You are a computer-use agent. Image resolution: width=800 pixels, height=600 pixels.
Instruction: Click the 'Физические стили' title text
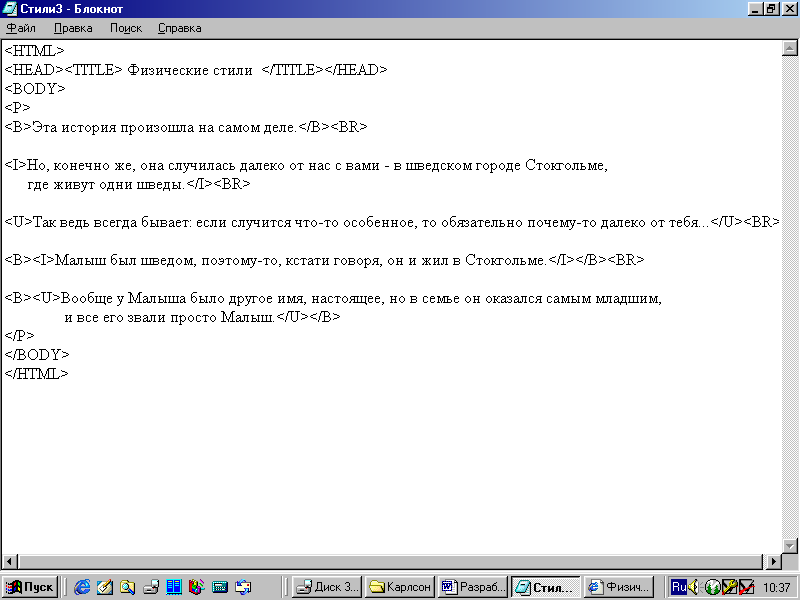(190, 70)
